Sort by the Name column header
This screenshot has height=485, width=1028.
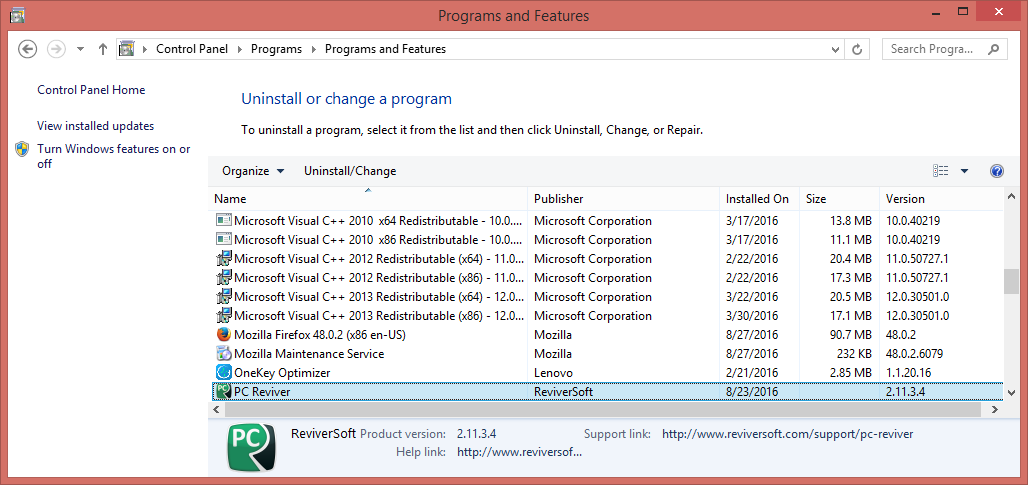tap(368, 199)
